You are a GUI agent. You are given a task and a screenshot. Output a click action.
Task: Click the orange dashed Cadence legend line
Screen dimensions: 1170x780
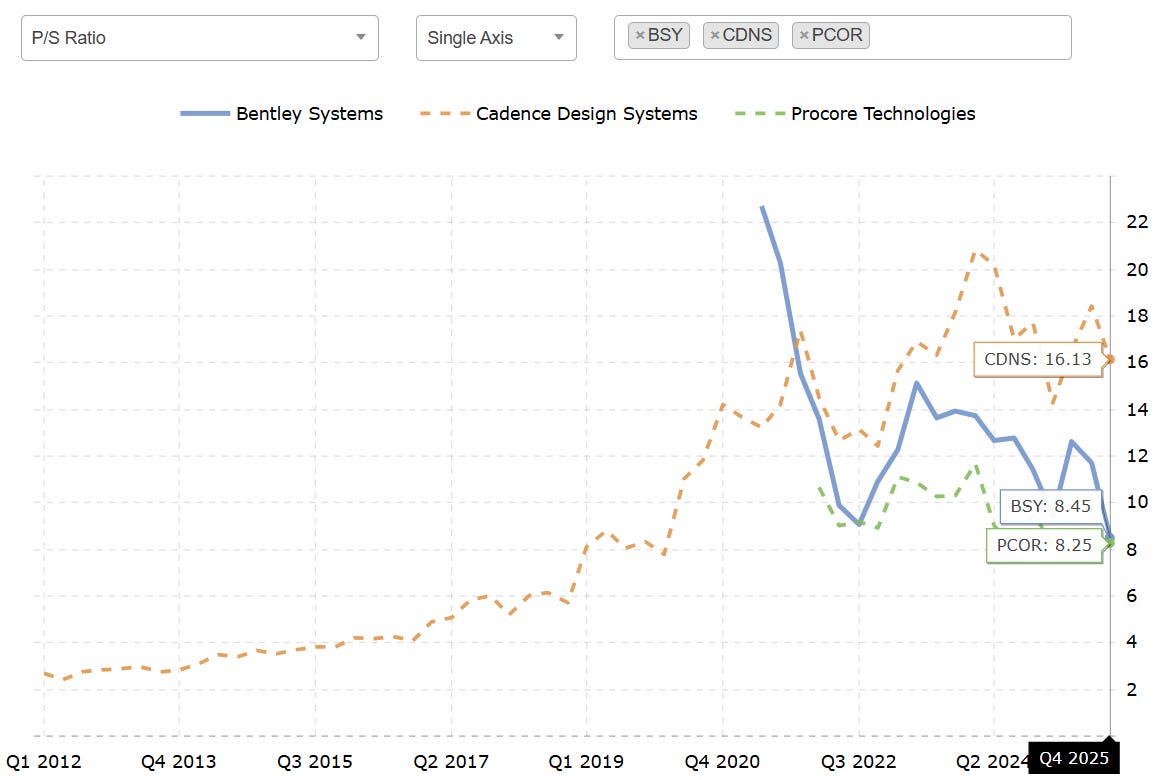coord(445,113)
